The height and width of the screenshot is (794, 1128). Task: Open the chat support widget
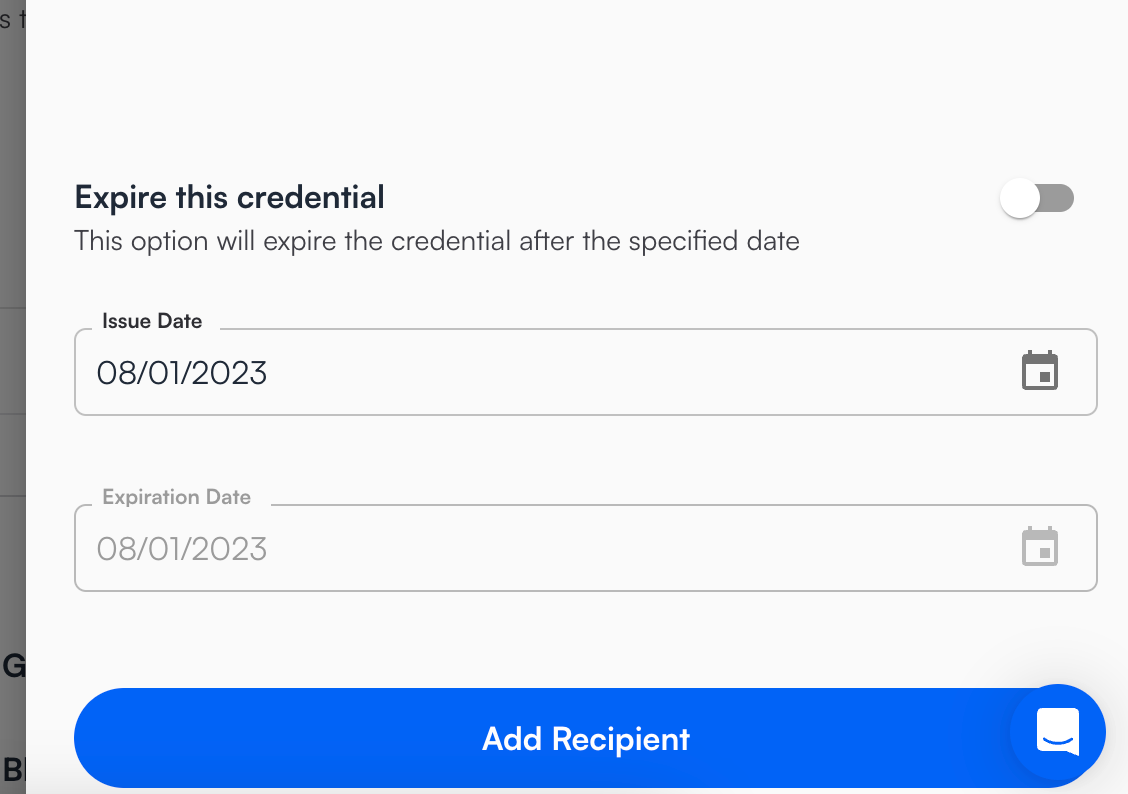click(1058, 732)
